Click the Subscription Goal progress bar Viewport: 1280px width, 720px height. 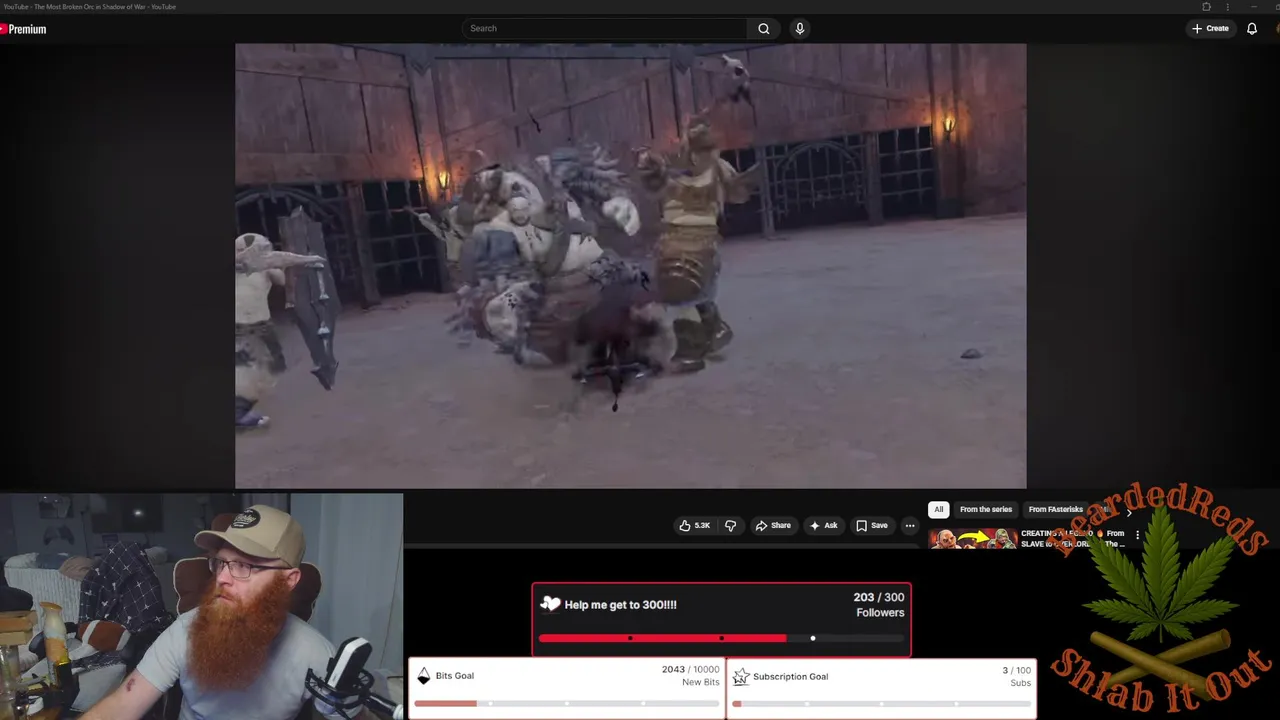881,703
